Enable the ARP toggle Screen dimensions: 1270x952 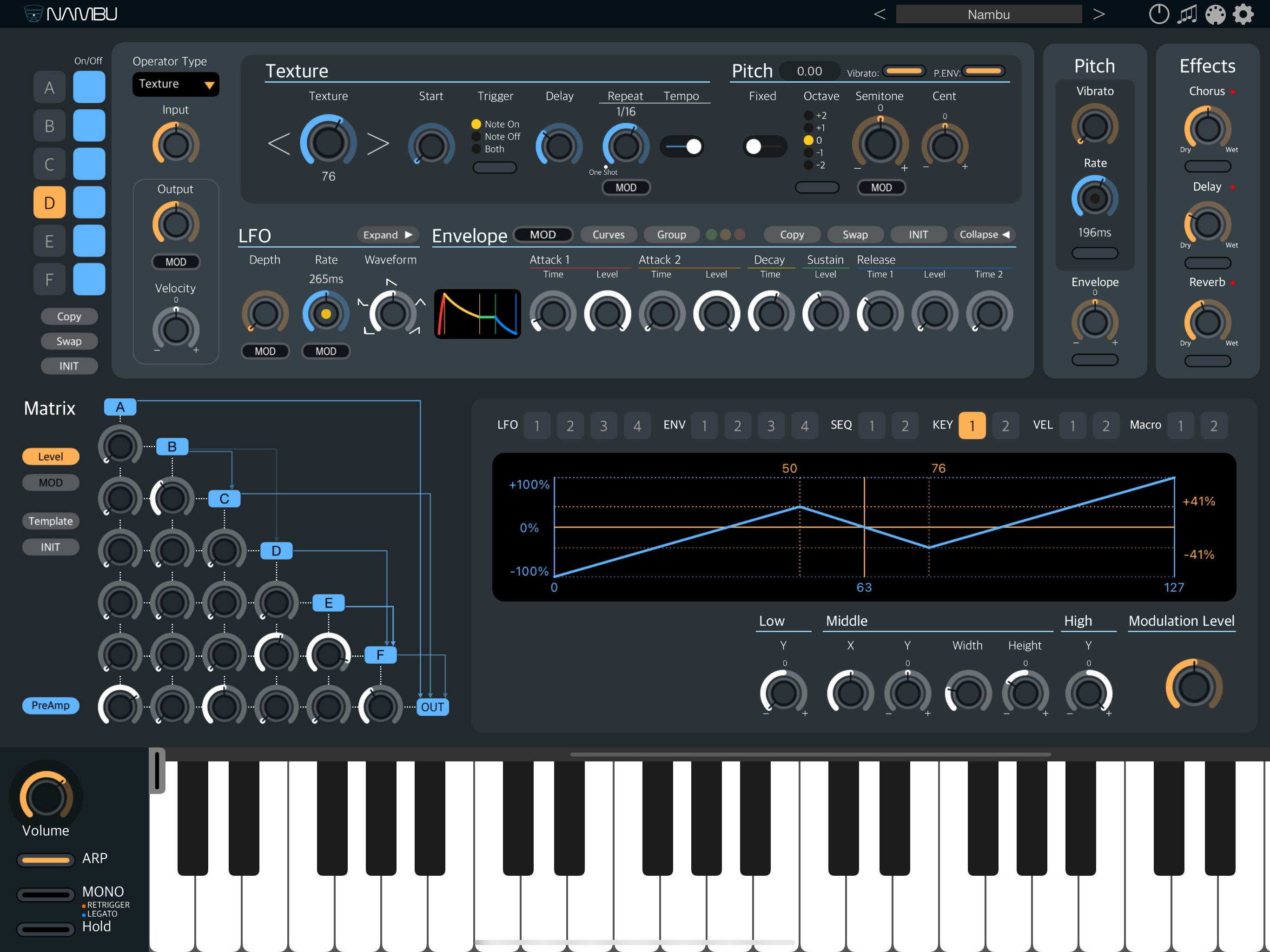coord(46,859)
